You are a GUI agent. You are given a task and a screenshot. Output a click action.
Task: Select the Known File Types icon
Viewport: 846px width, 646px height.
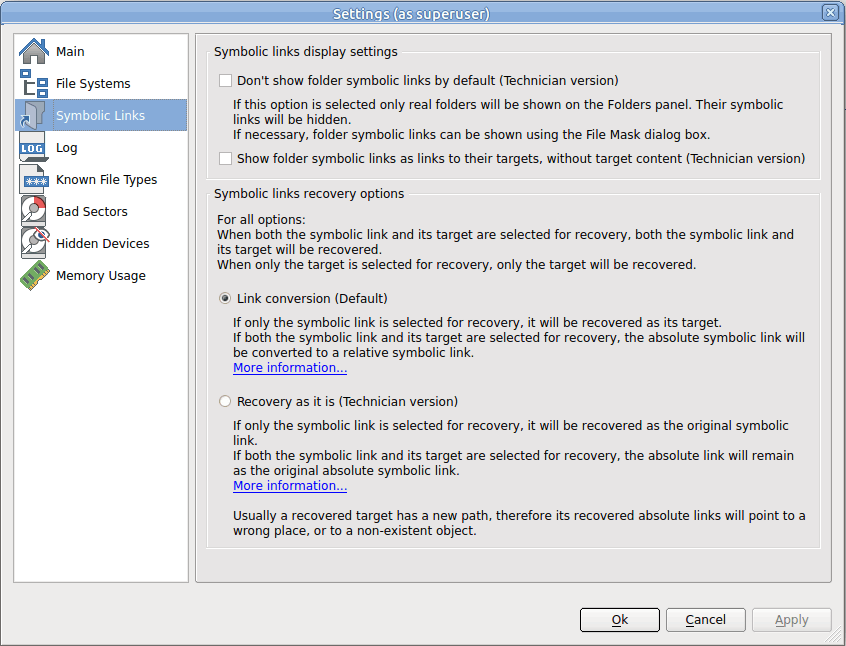point(33,179)
